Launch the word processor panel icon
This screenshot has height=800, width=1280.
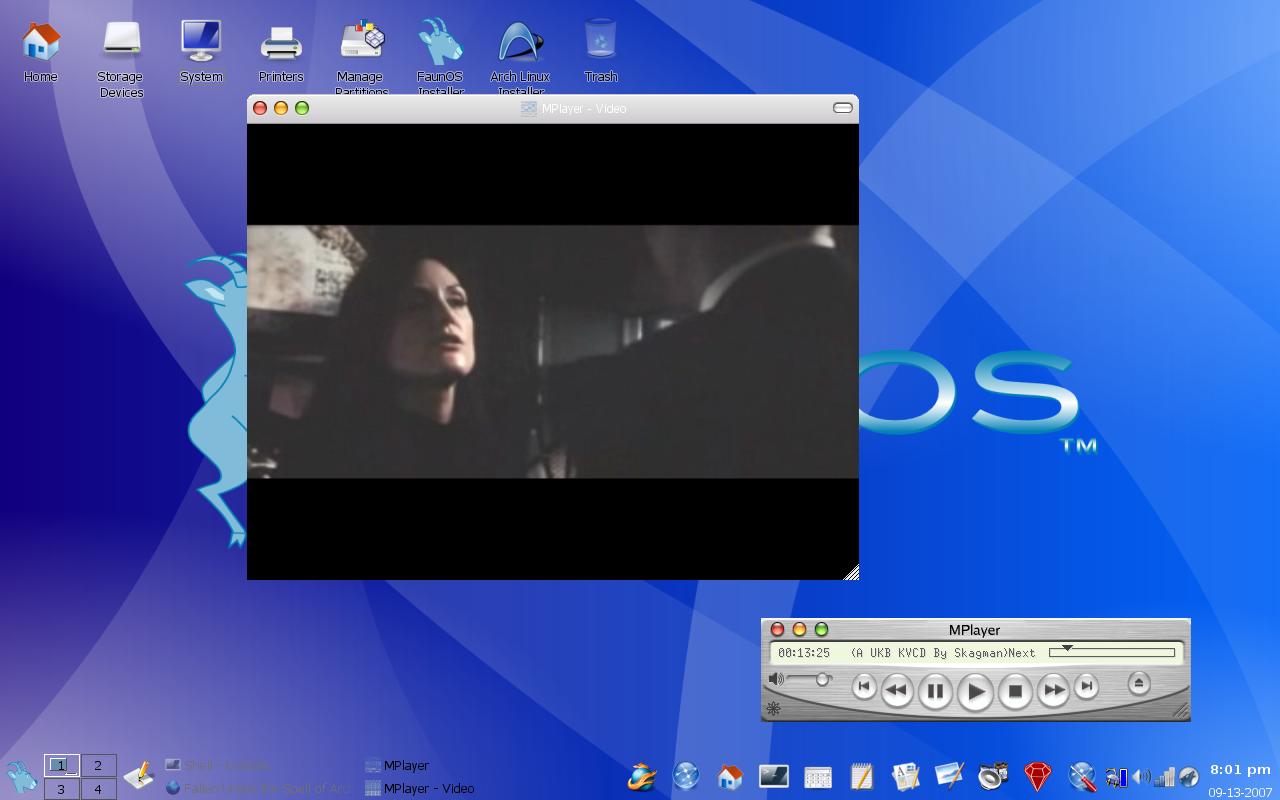906,776
